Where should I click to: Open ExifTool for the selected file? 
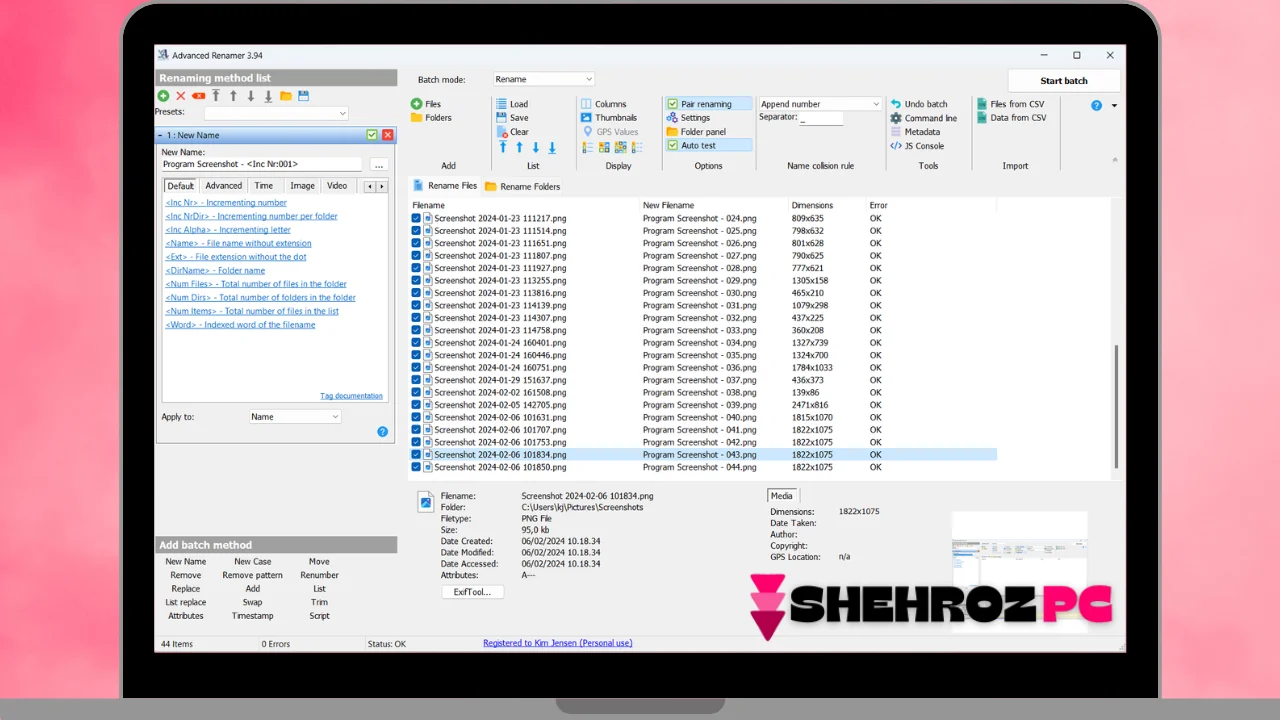[473, 592]
